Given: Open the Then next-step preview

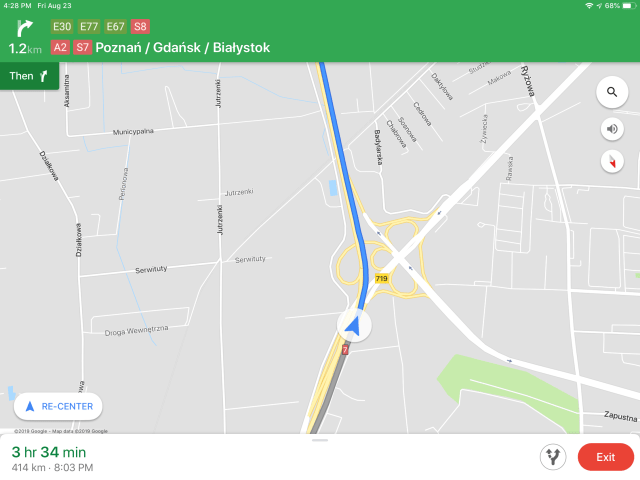Looking at the screenshot, I should pyautogui.click(x=29, y=76).
